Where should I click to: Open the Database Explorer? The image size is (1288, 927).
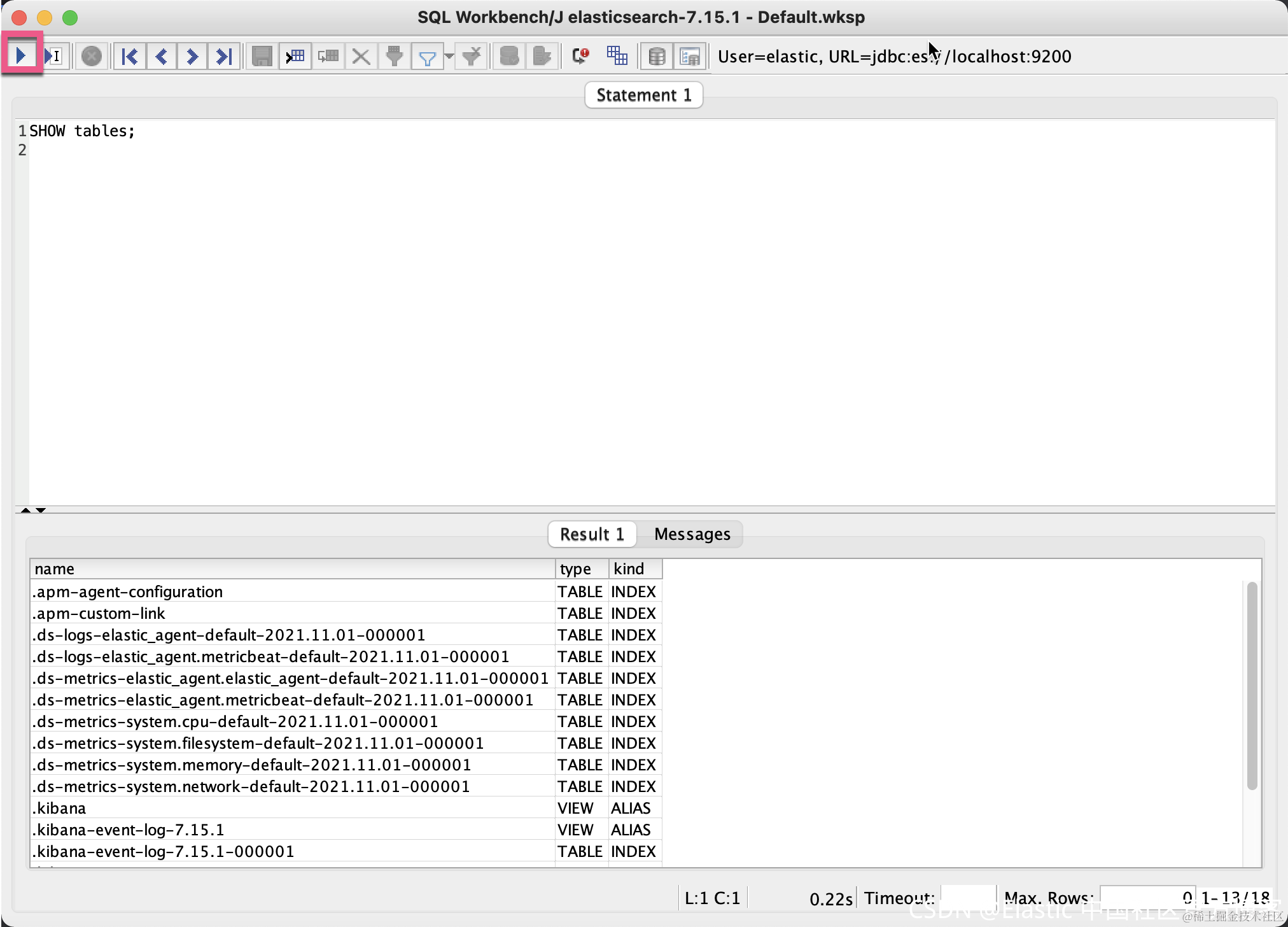coord(657,56)
